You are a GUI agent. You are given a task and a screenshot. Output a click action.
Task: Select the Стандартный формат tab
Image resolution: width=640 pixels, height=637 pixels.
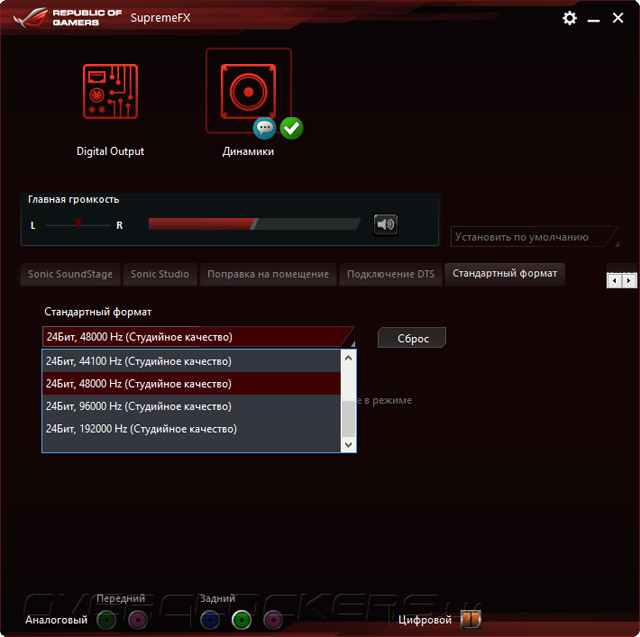pyautogui.click(x=504, y=273)
